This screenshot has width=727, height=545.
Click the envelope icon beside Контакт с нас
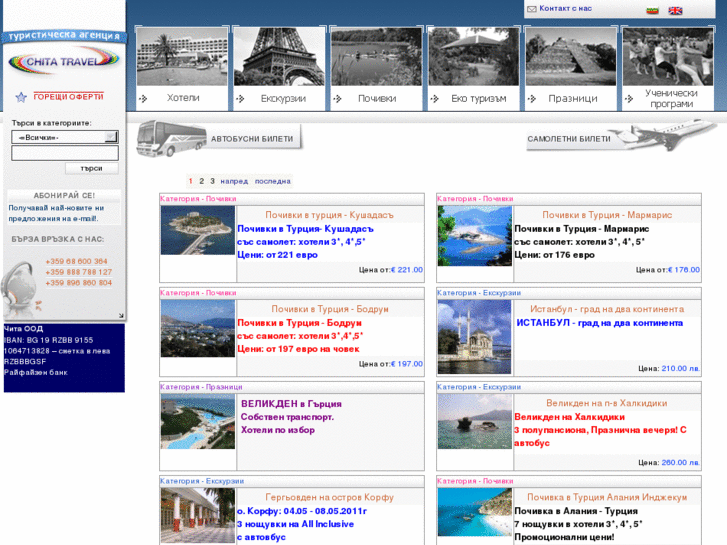pos(532,9)
